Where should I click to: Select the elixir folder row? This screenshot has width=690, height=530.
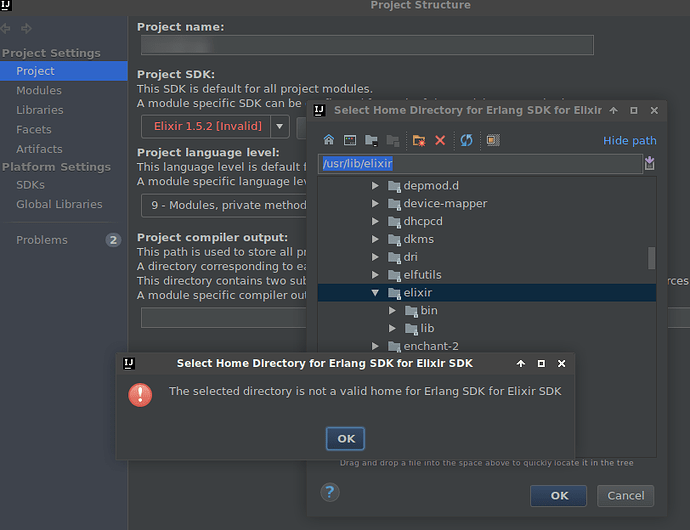point(487,292)
